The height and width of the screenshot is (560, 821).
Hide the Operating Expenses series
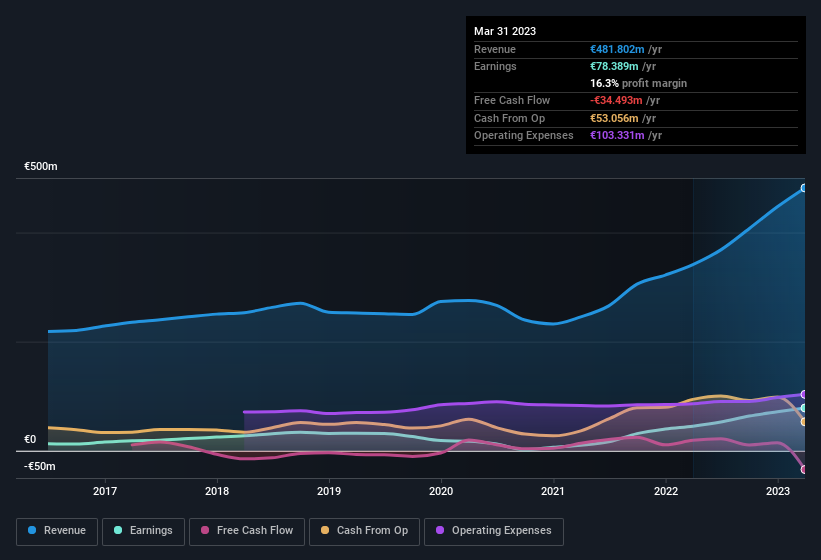click(x=494, y=531)
